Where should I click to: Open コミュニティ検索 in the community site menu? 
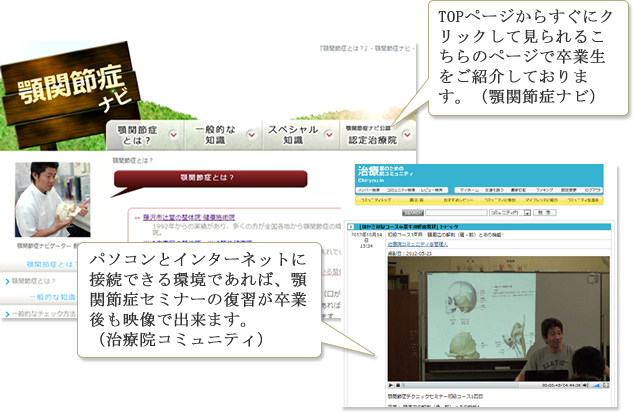pyautogui.click(x=401, y=190)
